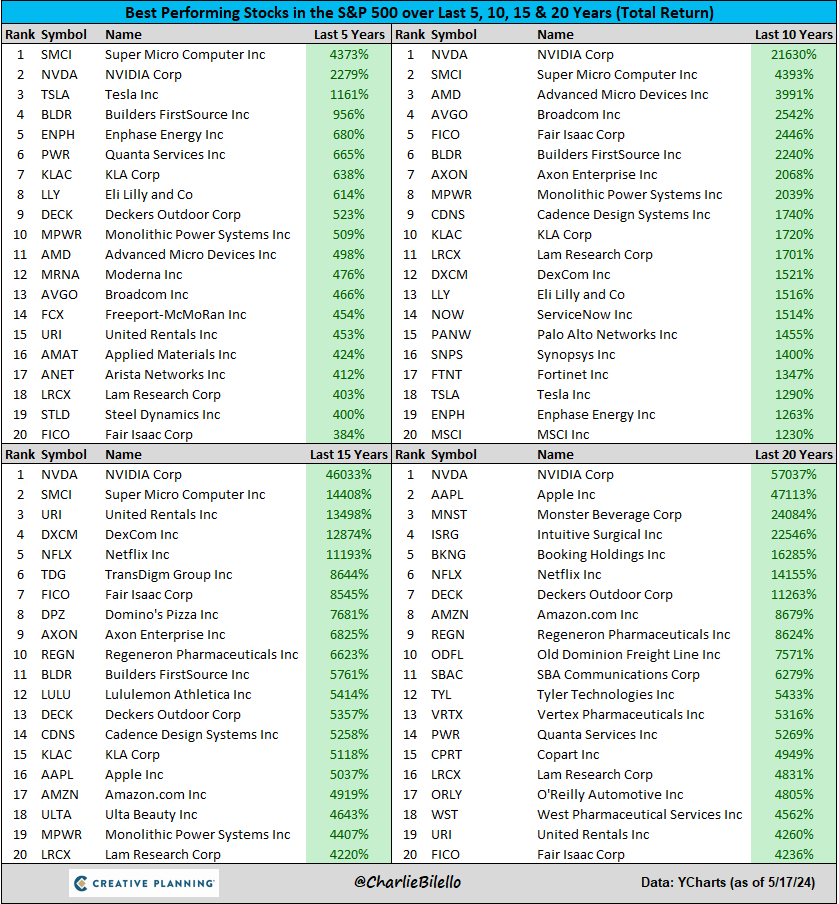Click 'TransDigm Group Inc' name

(x=168, y=575)
